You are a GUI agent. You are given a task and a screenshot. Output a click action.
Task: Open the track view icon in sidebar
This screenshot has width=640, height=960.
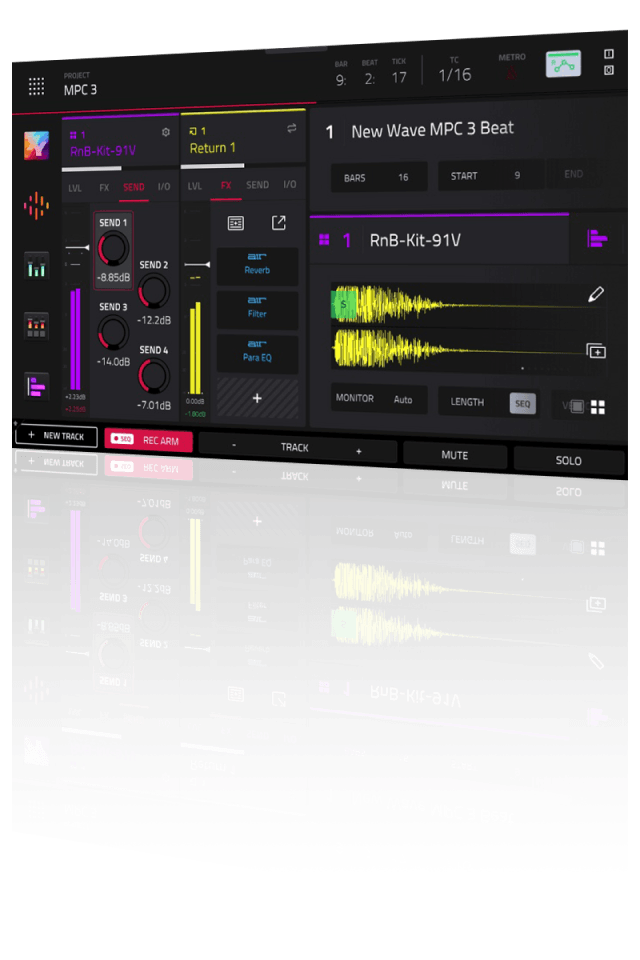[x=37, y=385]
